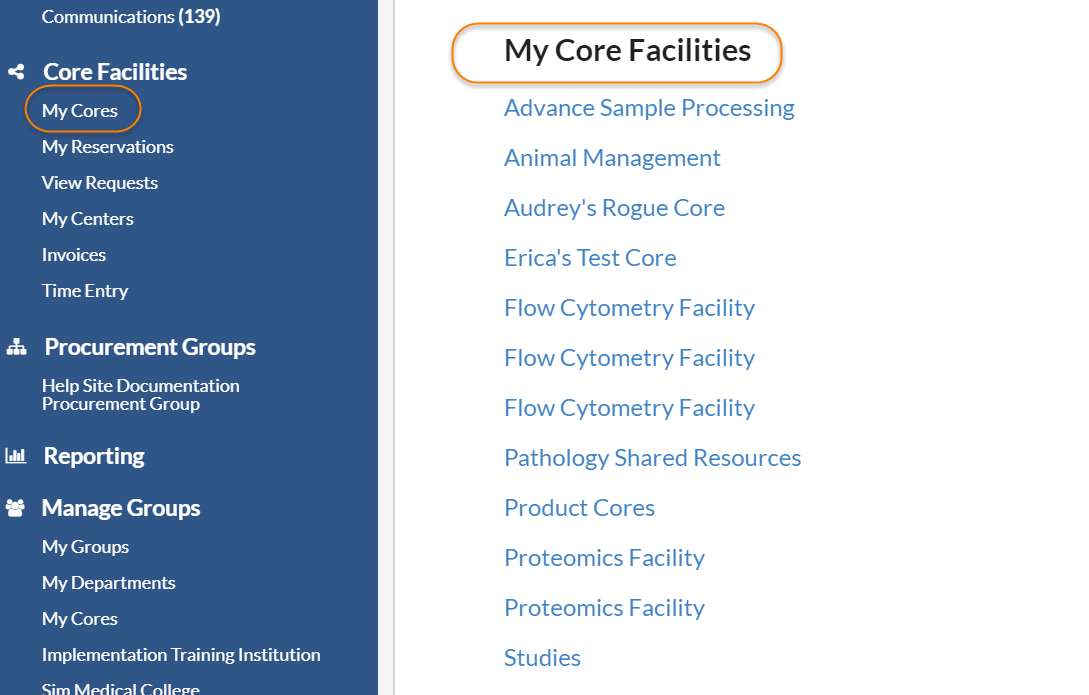Image resolution: width=1089 pixels, height=695 pixels.
Task: Click the Manage Groups people icon
Action: click(15, 508)
